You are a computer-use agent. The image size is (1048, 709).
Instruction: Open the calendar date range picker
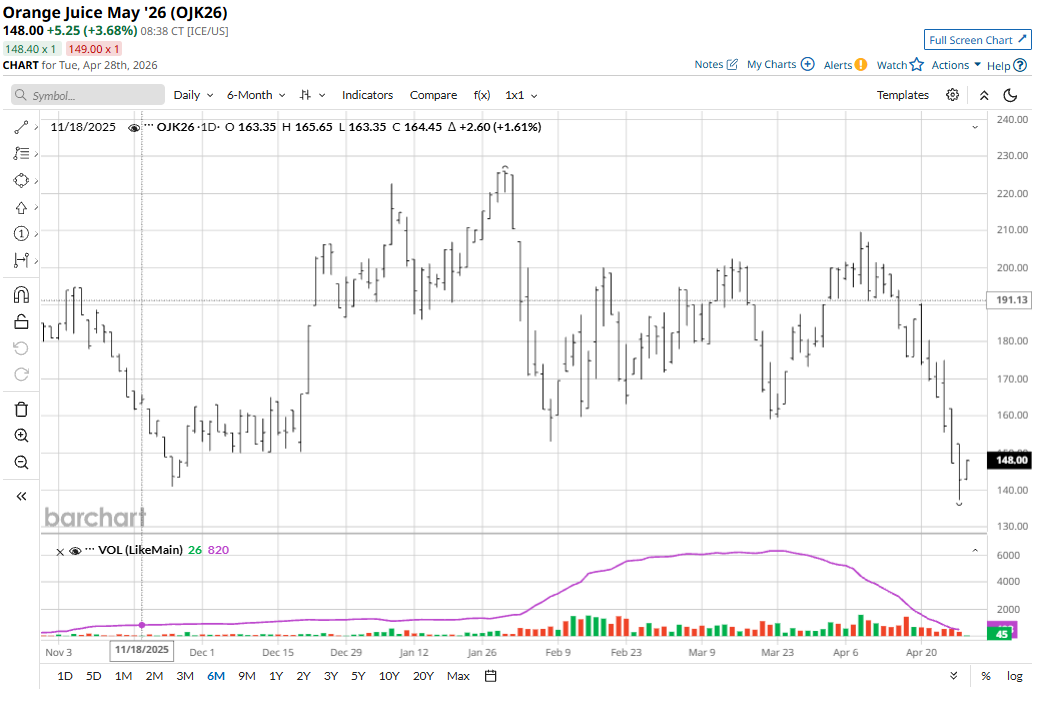(491, 676)
